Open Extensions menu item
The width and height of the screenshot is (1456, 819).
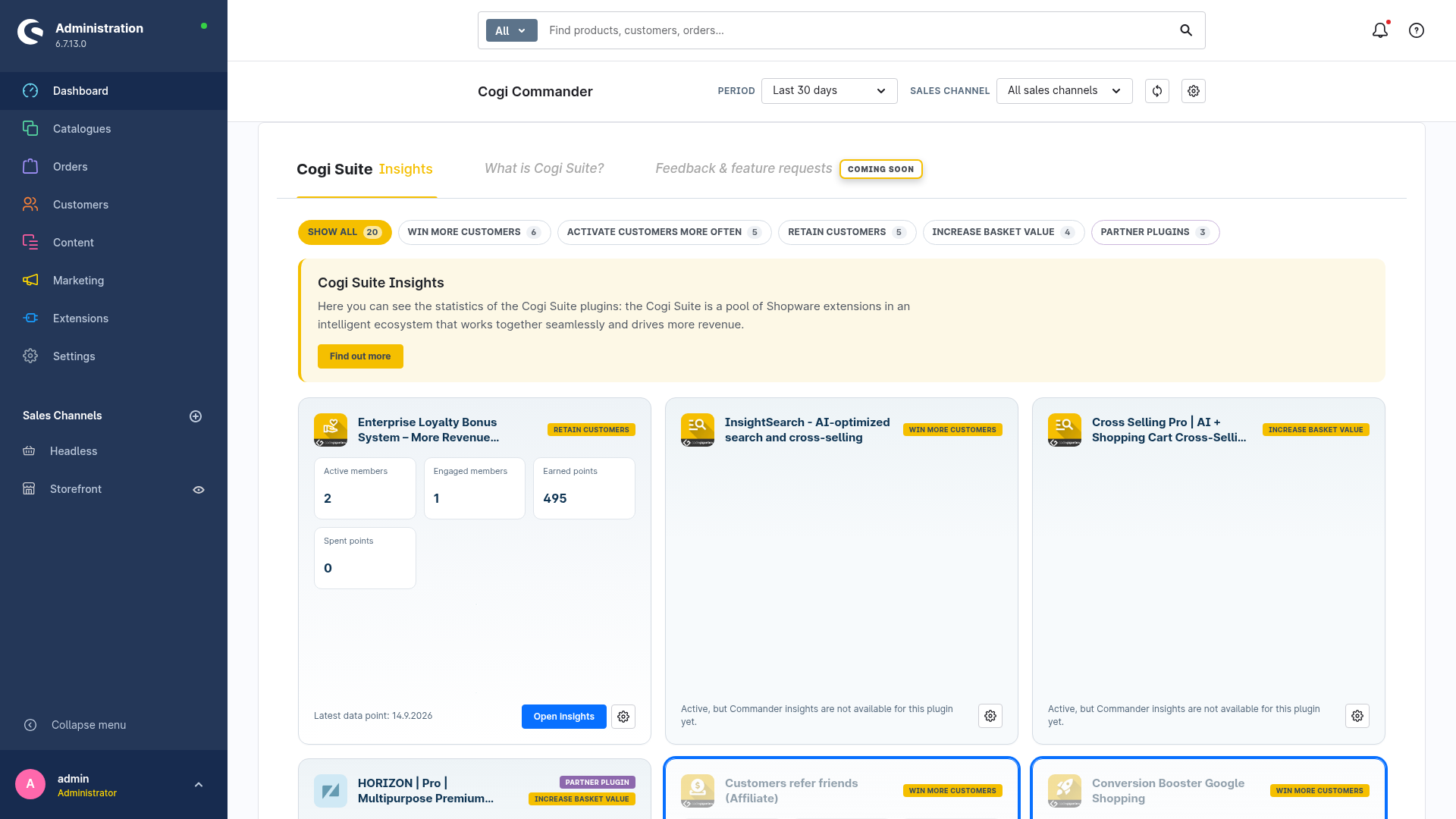tap(114, 318)
